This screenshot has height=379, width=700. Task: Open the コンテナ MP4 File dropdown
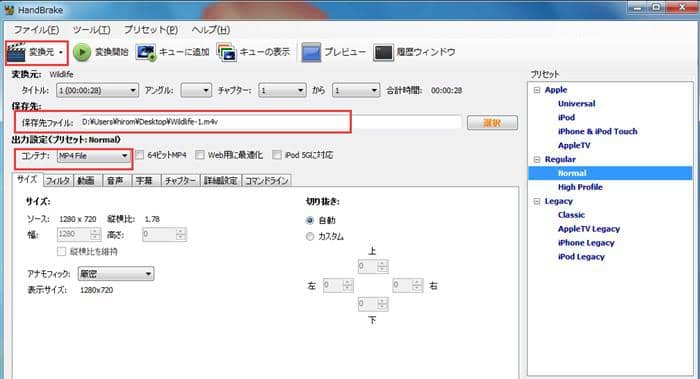point(93,156)
